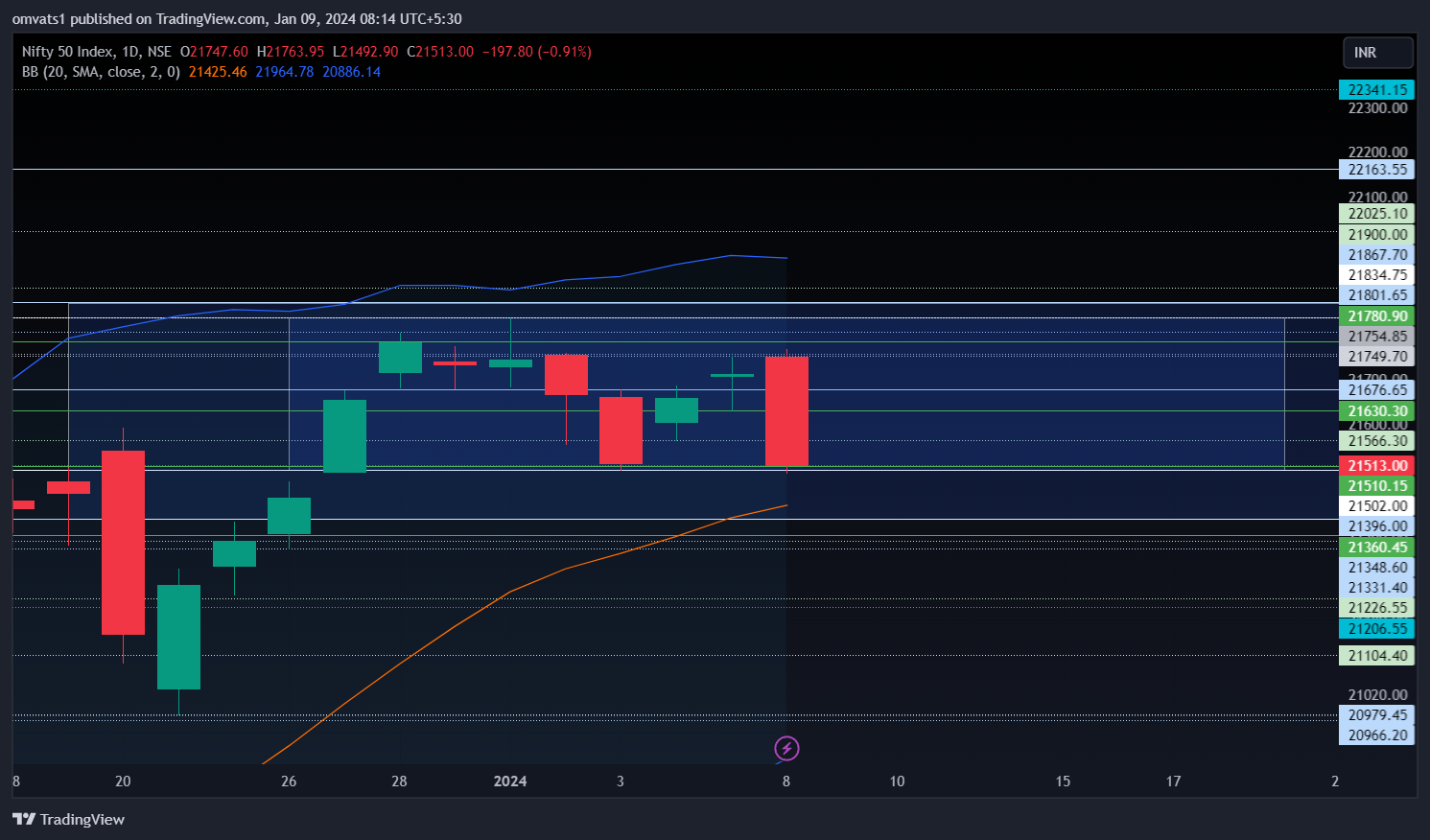Click the purple lightning bolt event icon

click(x=786, y=748)
